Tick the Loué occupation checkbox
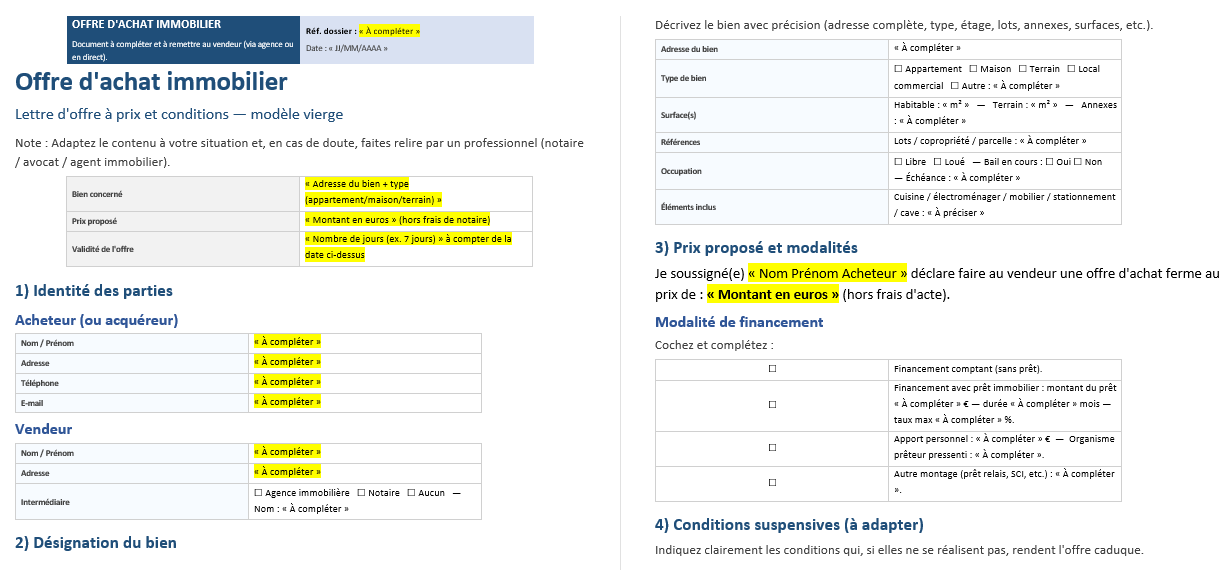1226x581 pixels. (x=937, y=162)
